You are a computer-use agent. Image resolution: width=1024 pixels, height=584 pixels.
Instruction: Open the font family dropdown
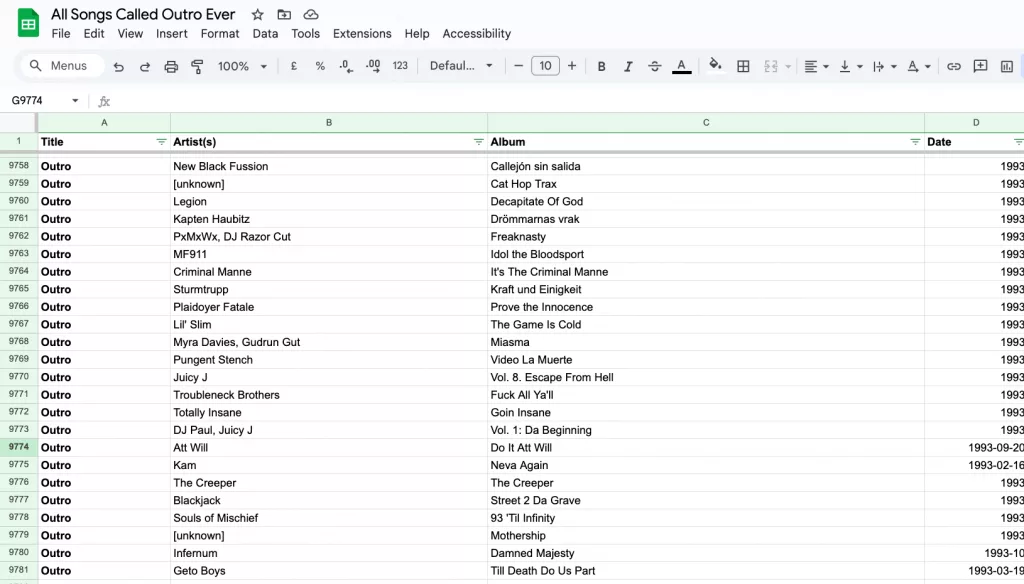461,66
